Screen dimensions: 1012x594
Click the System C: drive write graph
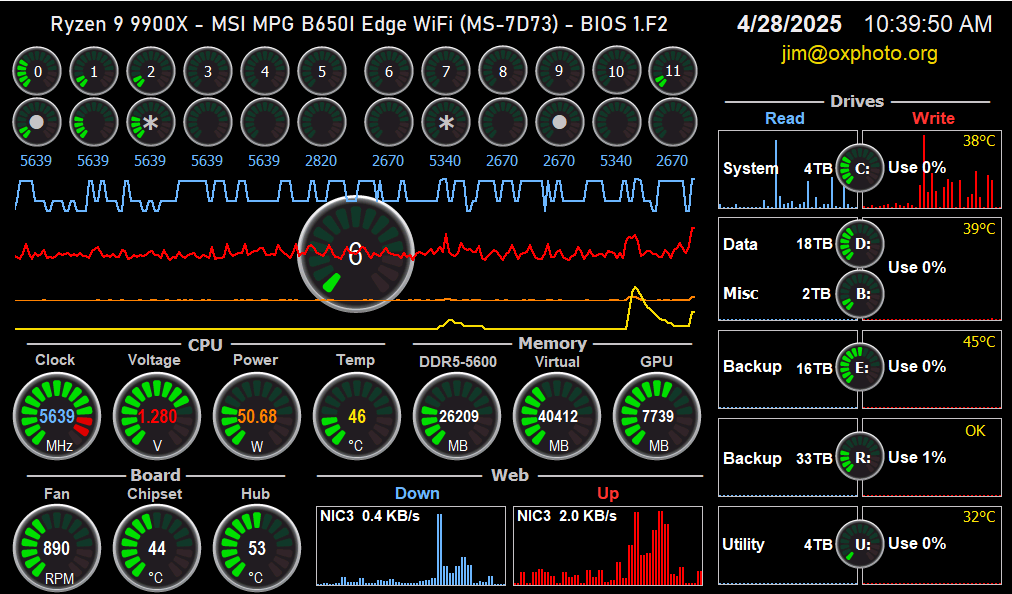(x=932, y=169)
